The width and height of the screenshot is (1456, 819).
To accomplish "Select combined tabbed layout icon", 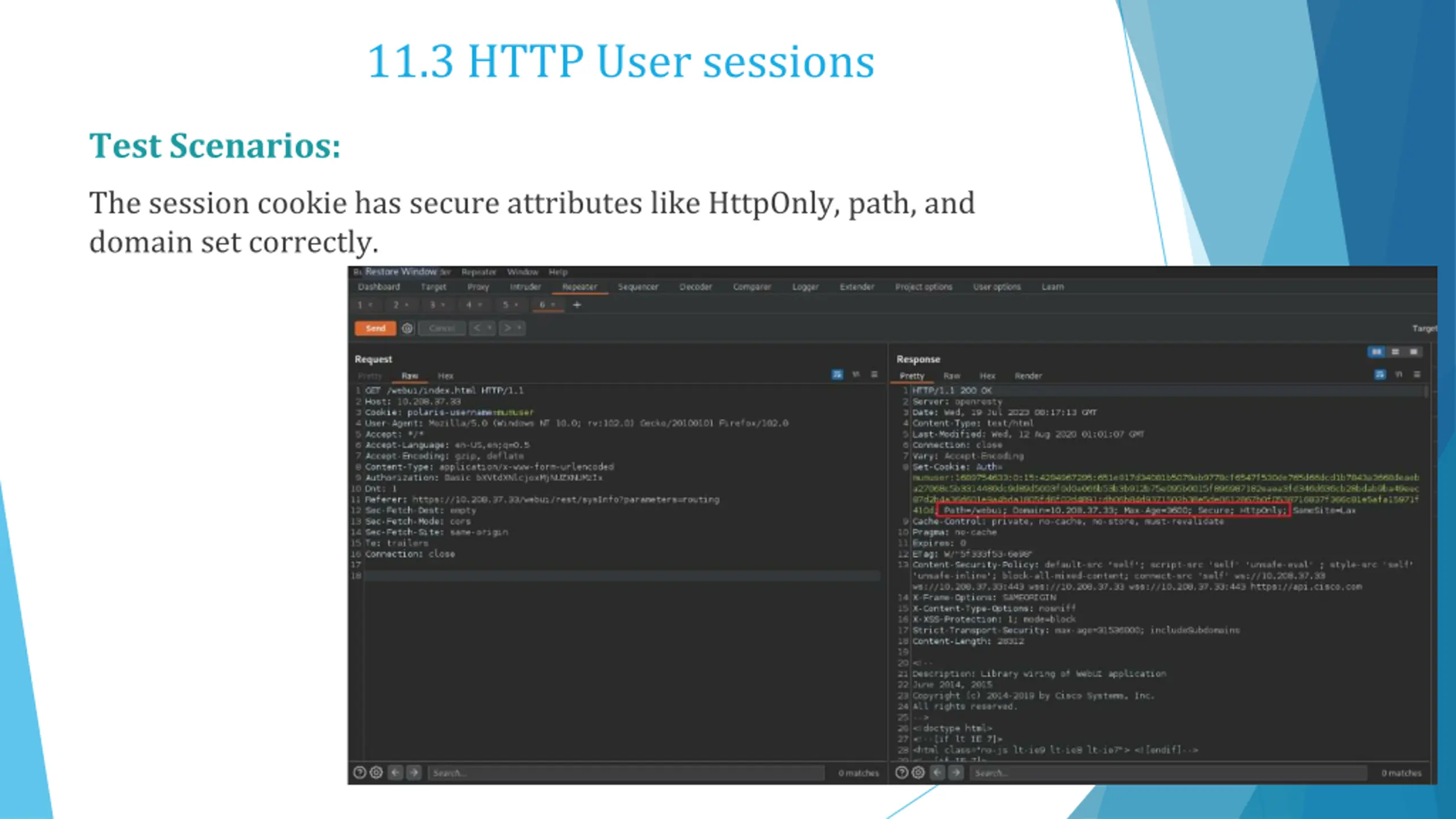I will 1414,352.
